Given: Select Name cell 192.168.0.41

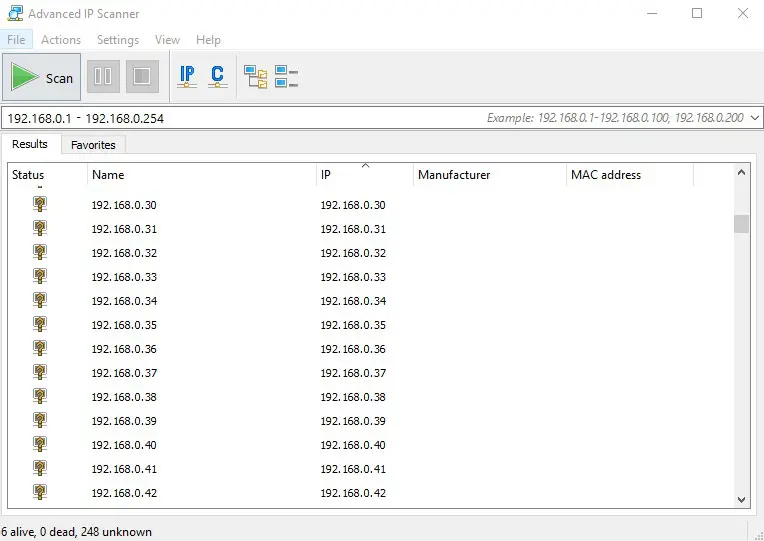Looking at the screenshot, I should pyautogui.click(x=124, y=469).
